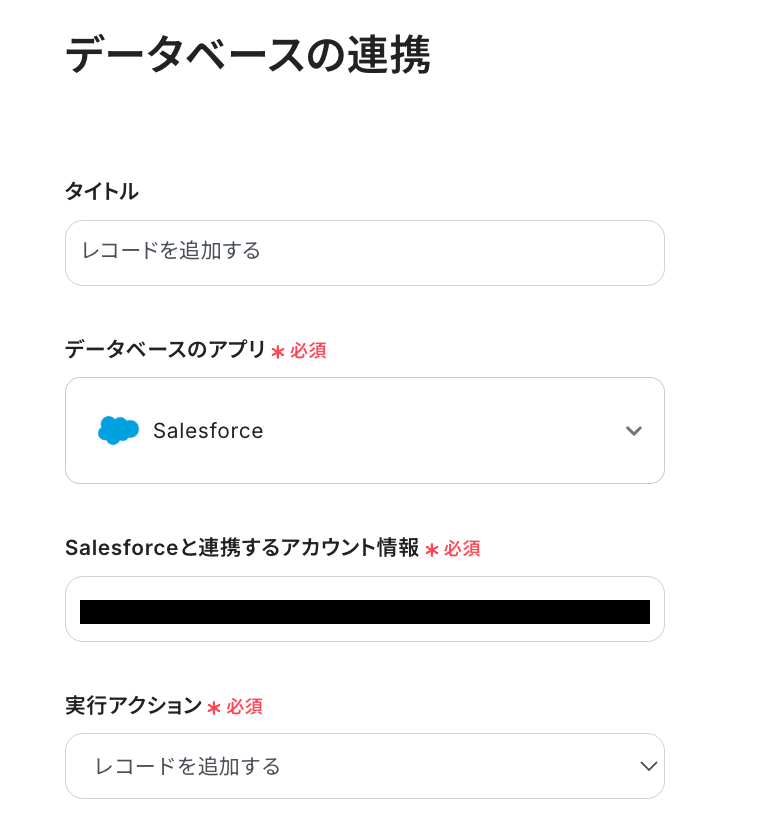Click the Salesforce cloud logo icon
This screenshot has height=828, width=762.
pyautogui.click(x=118, y=430)
